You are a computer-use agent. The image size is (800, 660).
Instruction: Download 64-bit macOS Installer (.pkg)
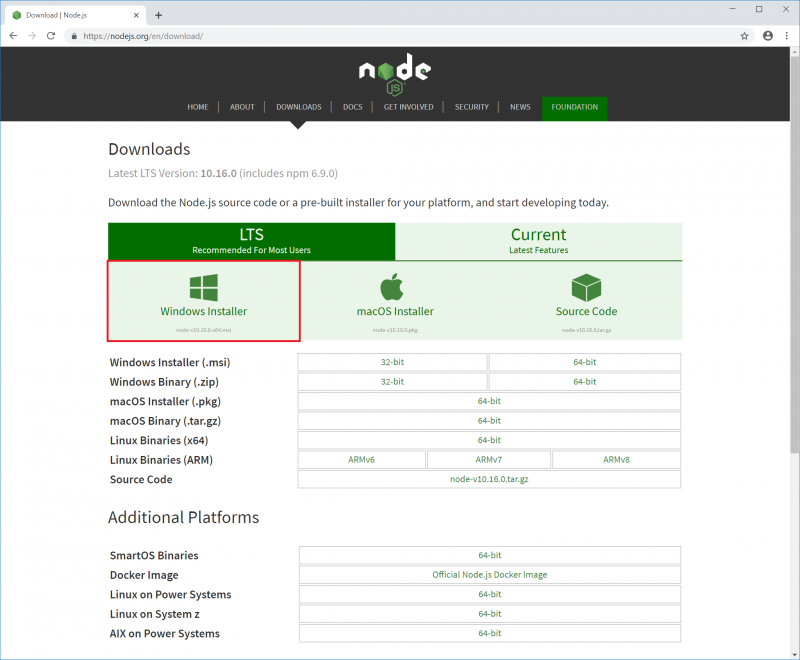489,401
